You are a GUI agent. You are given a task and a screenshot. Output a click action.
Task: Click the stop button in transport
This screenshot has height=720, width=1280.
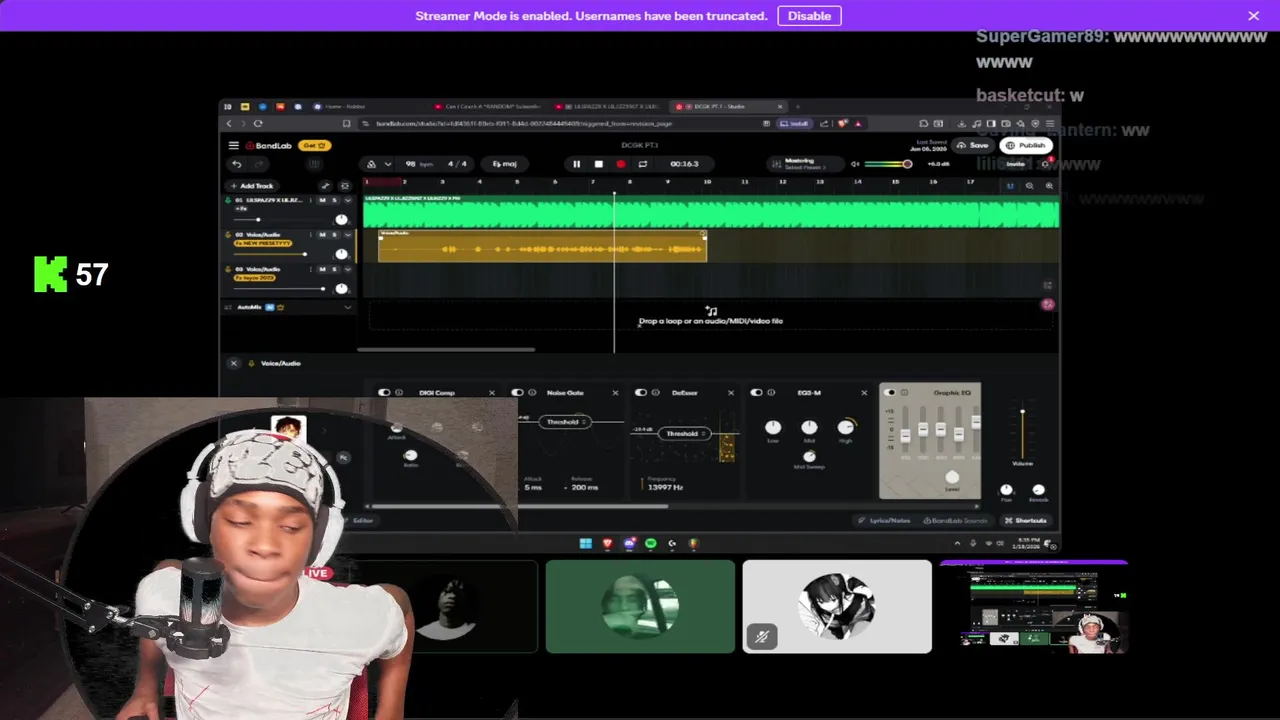tap(598, 164)
